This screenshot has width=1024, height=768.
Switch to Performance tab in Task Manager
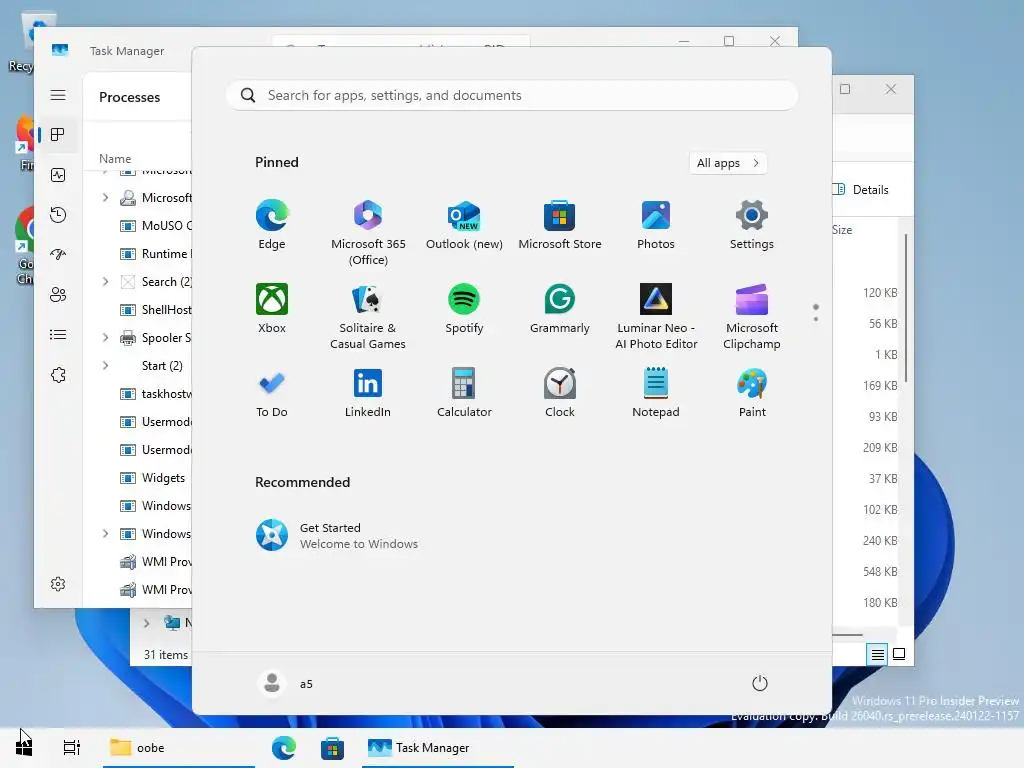click(x=58, y=175)
